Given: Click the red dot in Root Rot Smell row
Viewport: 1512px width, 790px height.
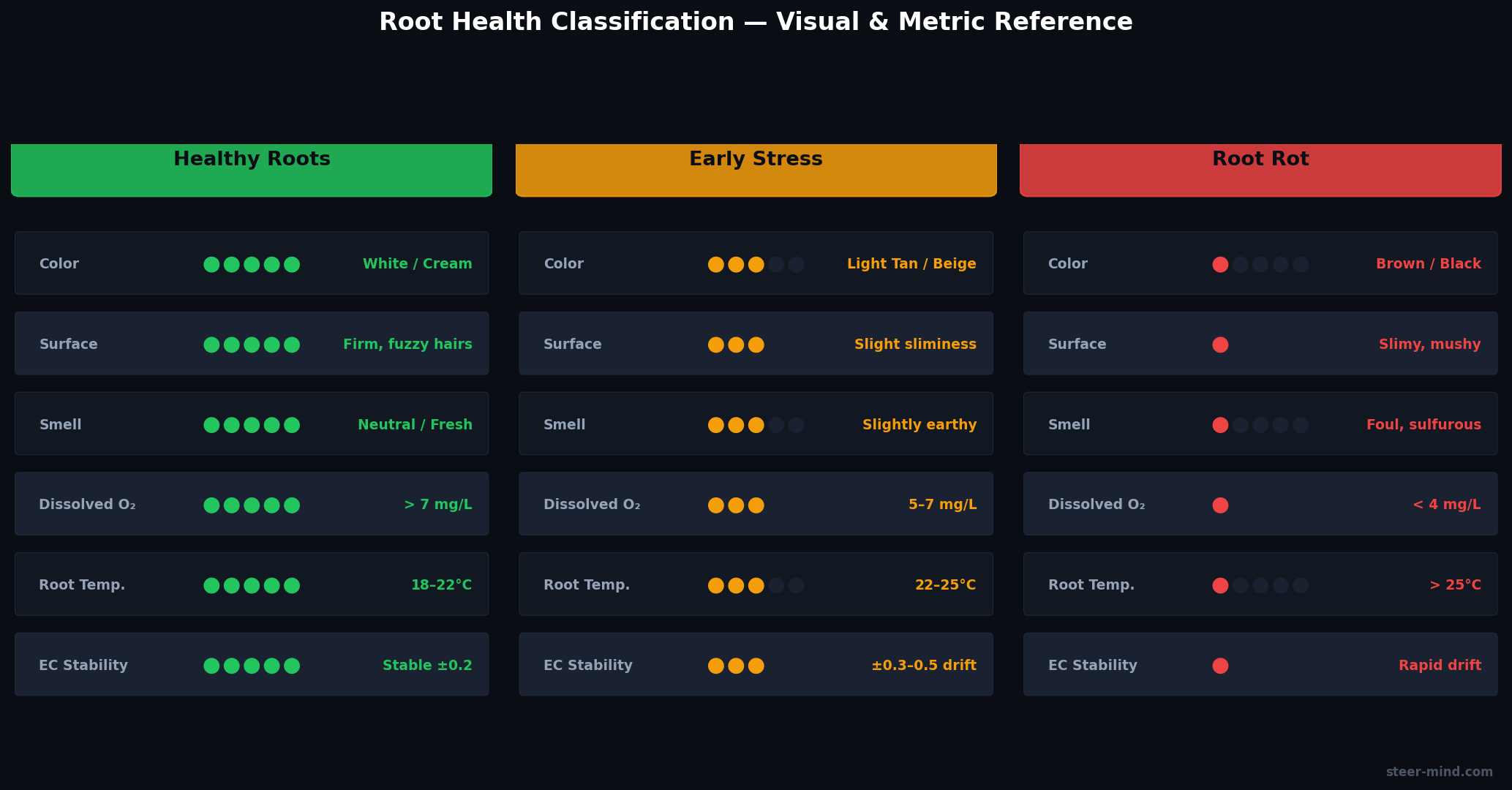Looking at the screenshot, I should (1220, 425).
